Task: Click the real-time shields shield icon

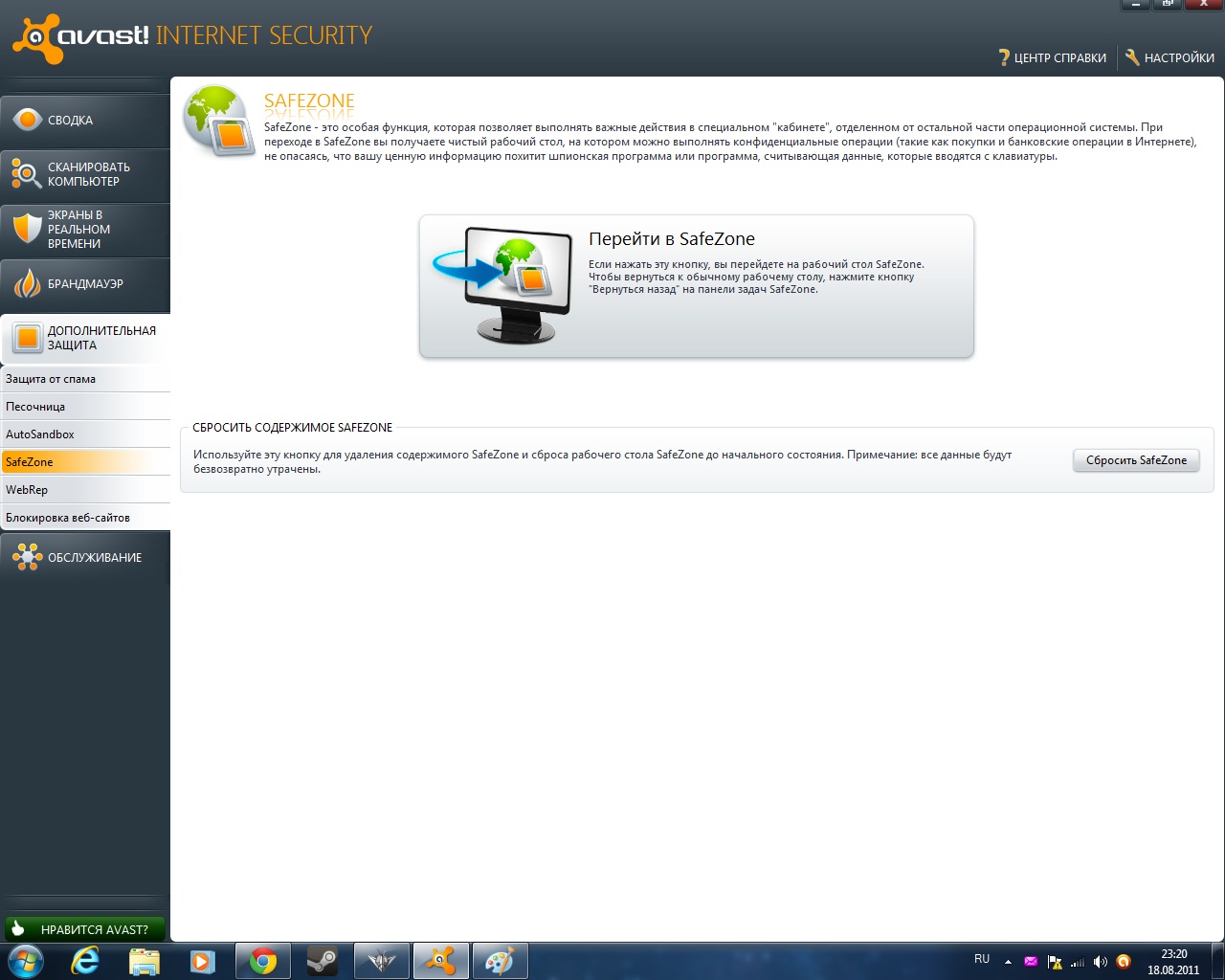Action: 28,229
